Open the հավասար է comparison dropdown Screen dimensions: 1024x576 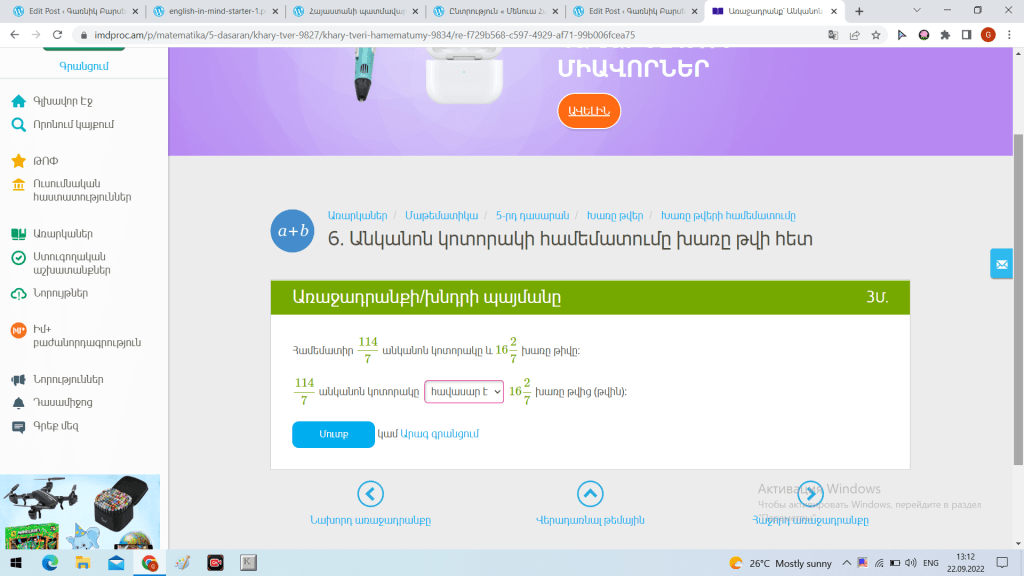[x=464, y=392]
